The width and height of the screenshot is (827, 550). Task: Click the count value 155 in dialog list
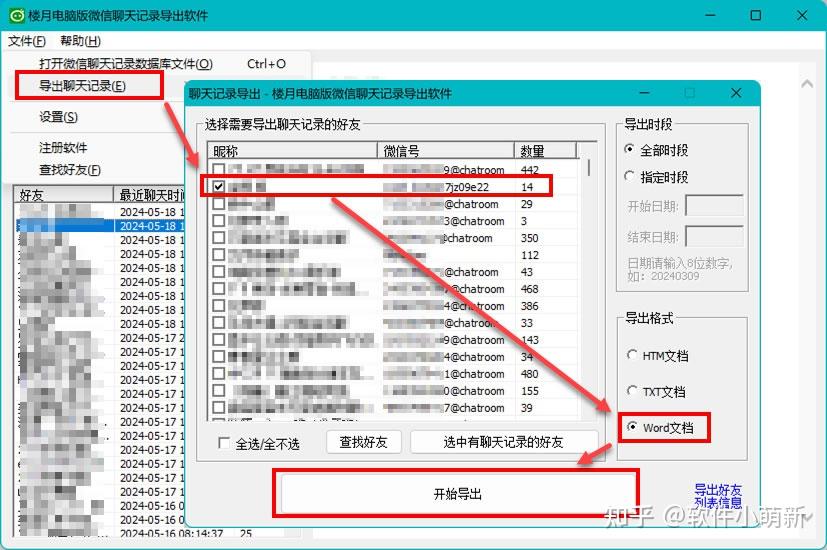[x=530, y=391]
